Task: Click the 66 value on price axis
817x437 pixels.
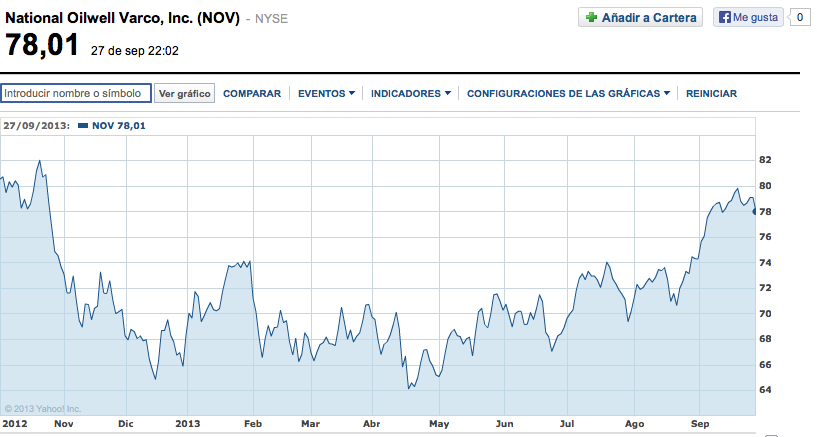Action: [765, 365]
